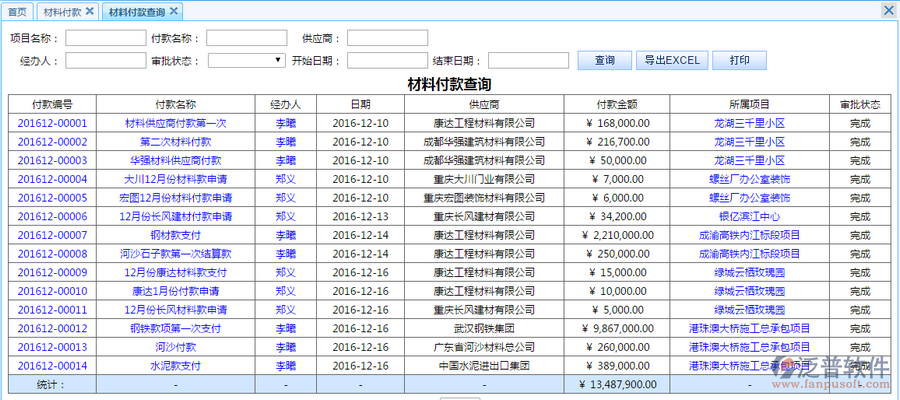Focus the 付款名称 input field
Viewport: 900px width, 400px height.
click(246, 38)
